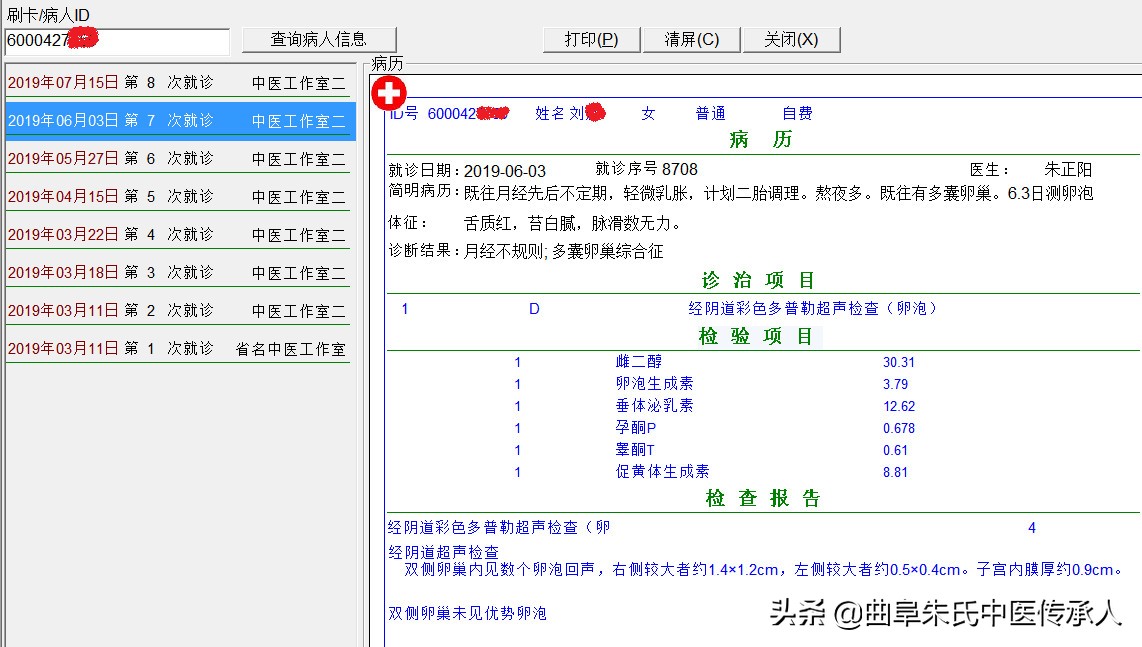1142x647 pixels.
Task: Select the 2019年03月22日 第4次就诊 entry
Action: point(177,234)
